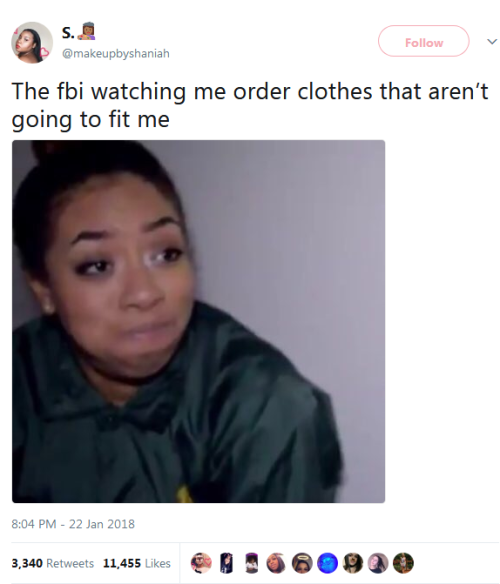Open narrow dark liker avatar with long hair

tap(226, 562)
